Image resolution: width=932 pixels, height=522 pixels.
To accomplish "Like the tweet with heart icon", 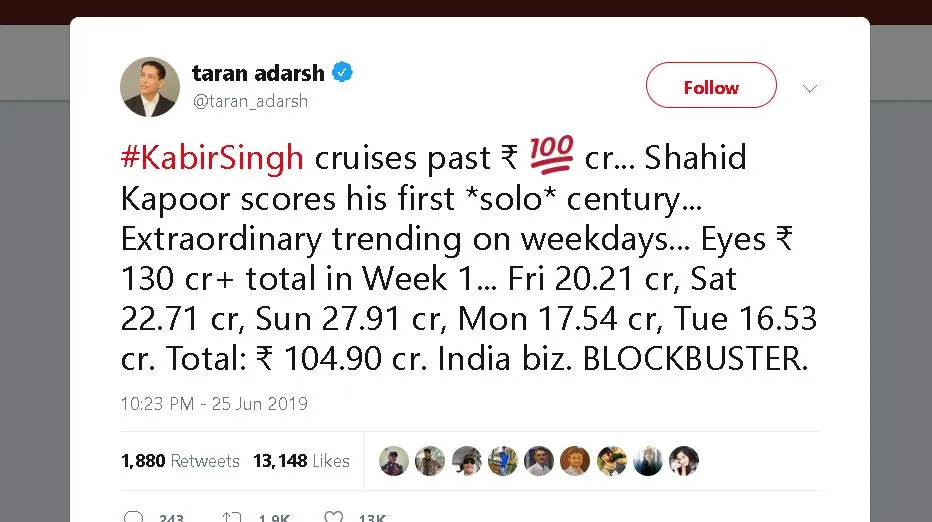I will (x=334, y=518).
